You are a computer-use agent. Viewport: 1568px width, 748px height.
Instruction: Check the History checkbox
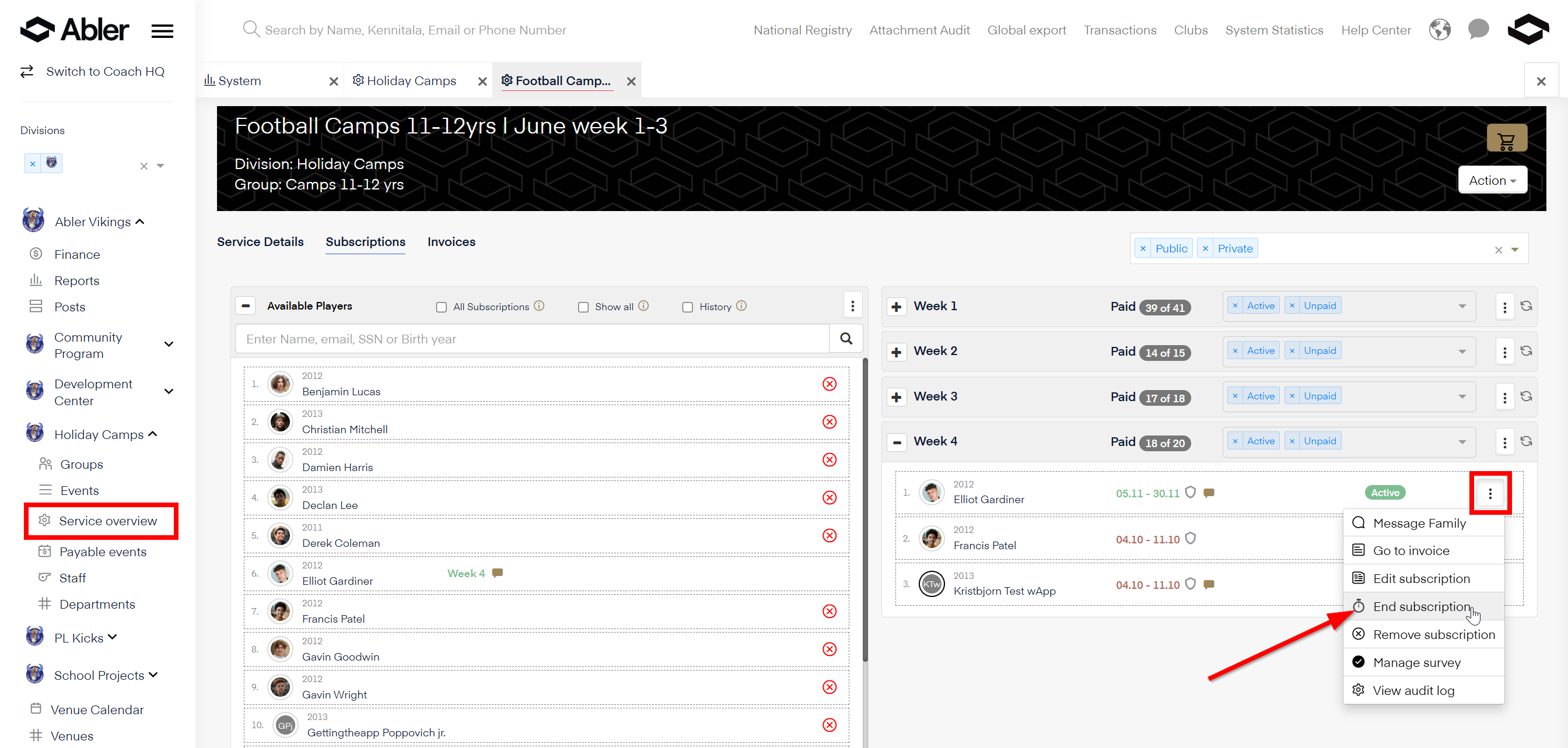(687, 307)
